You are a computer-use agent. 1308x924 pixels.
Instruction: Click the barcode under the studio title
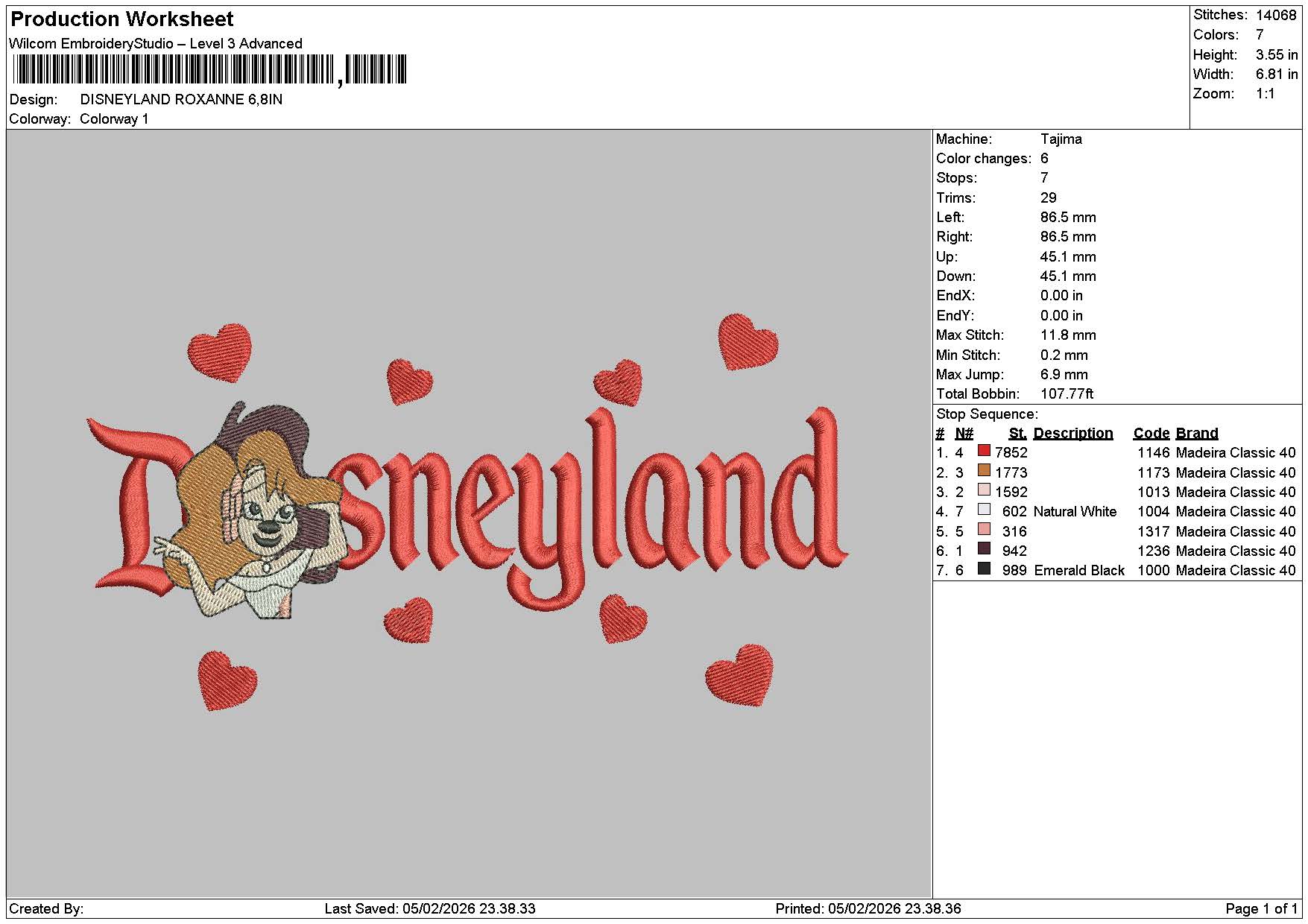(210, 70)
